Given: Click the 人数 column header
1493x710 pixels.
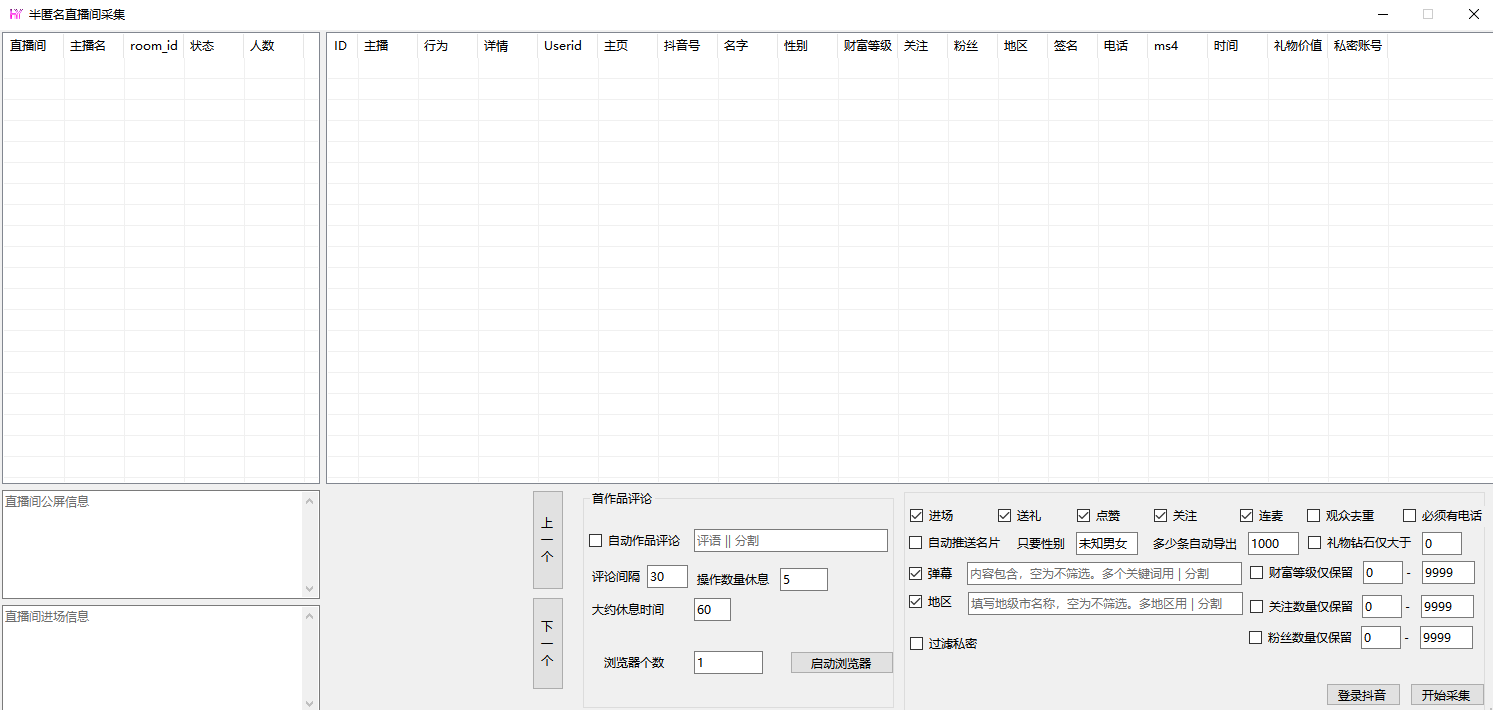Looking at the screenshot, I should 274,46.
